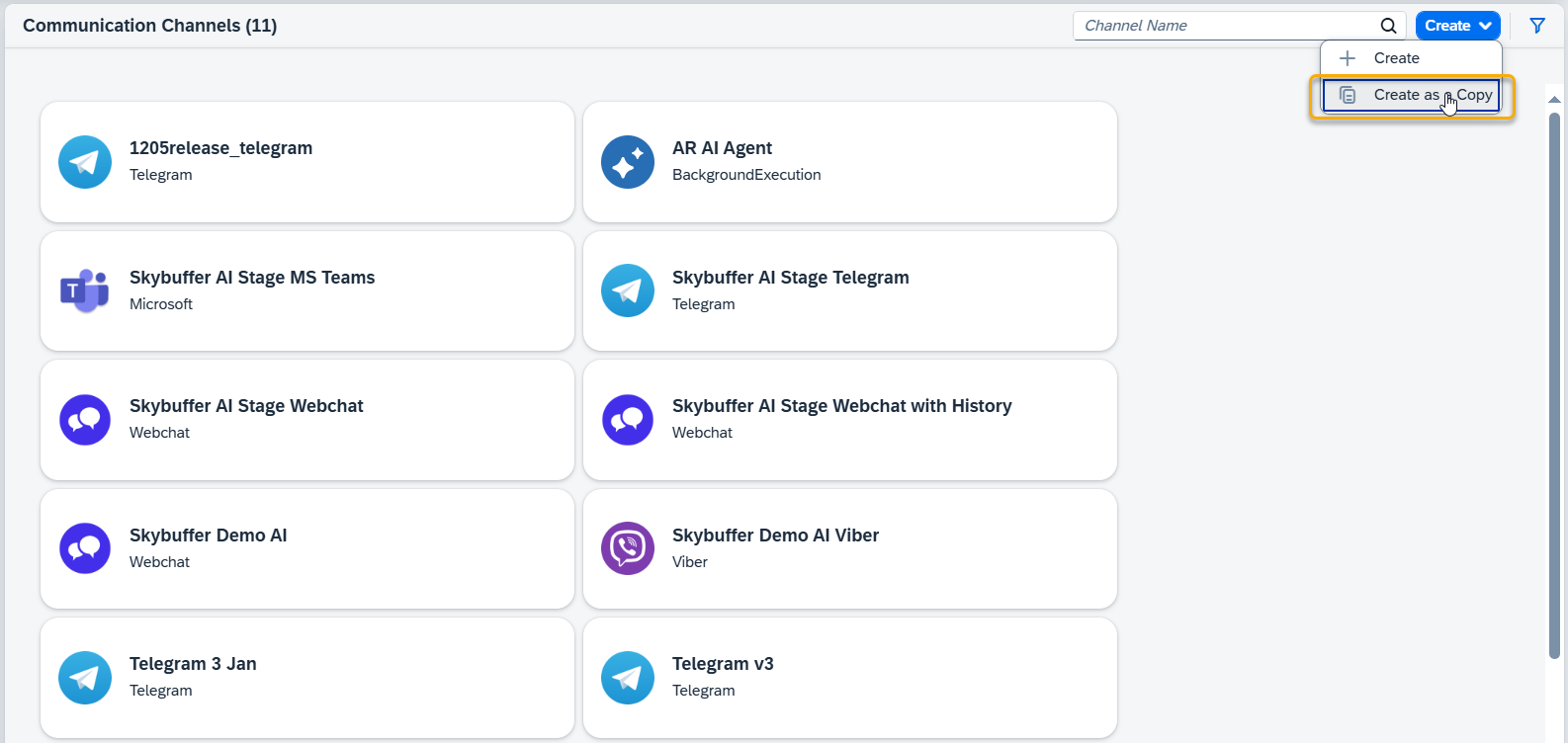Click the Create button label
The height and width of the screenshot is (743, 1568).
(1447, 26)
